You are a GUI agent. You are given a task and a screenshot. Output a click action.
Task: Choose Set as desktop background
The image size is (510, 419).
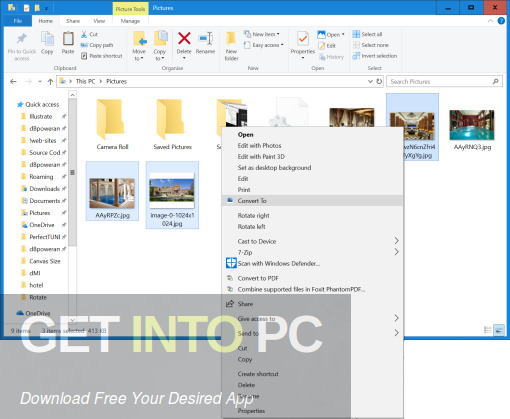point(312,168)
